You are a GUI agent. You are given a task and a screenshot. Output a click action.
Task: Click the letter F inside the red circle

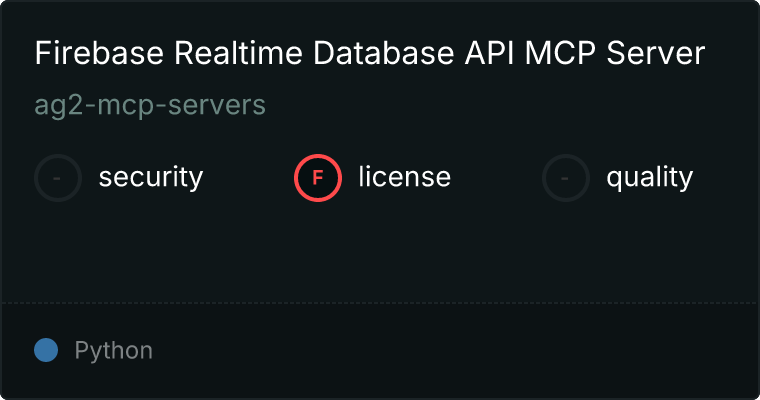tap(318, 178)
